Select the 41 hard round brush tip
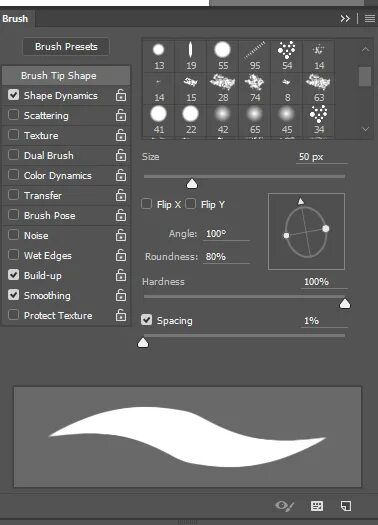 pos(158,120)
